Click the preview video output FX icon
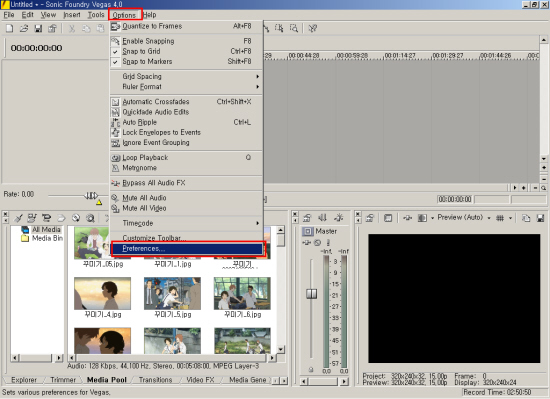 click(x=407, y=218)
